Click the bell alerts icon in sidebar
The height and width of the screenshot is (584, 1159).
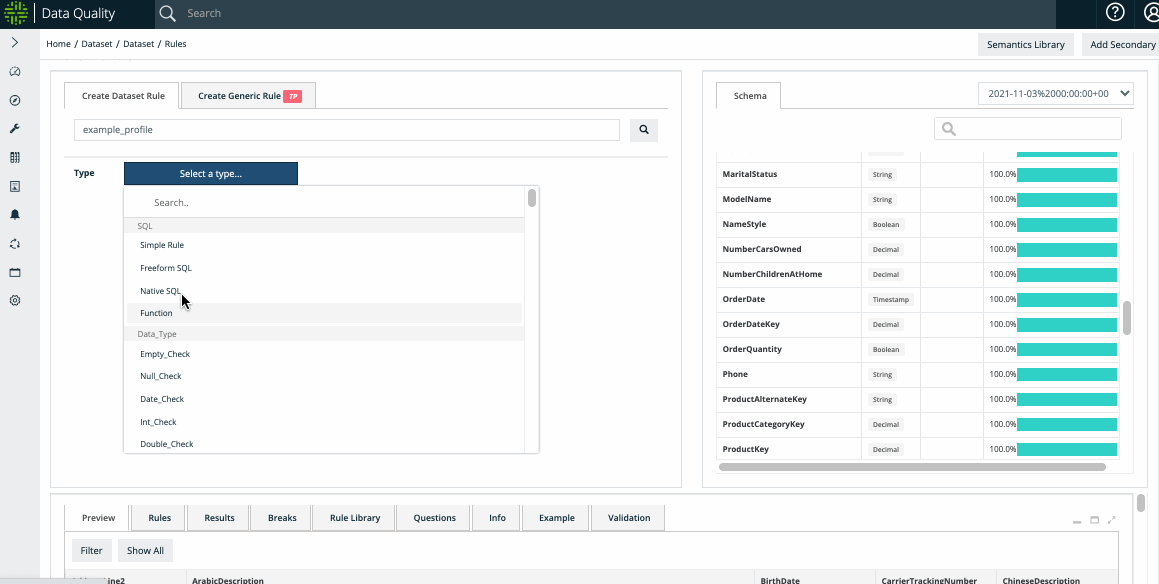pos(15,215)
